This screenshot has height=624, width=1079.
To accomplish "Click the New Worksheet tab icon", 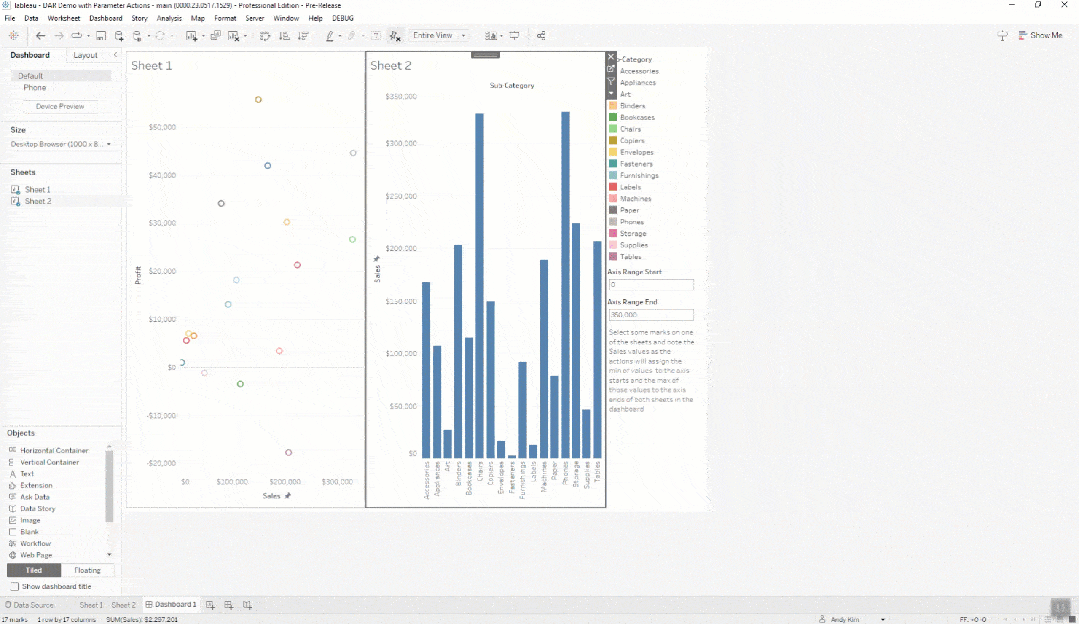I will [211, 605].
